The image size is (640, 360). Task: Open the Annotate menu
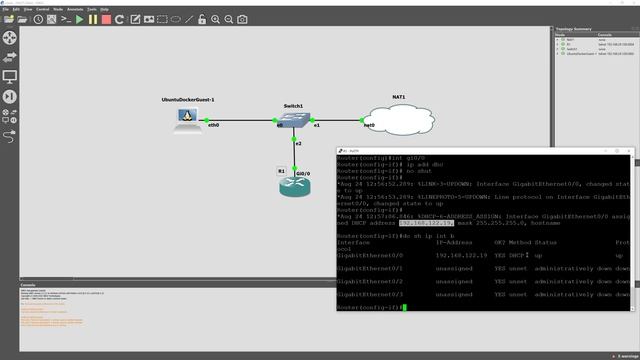click(75, 9)
